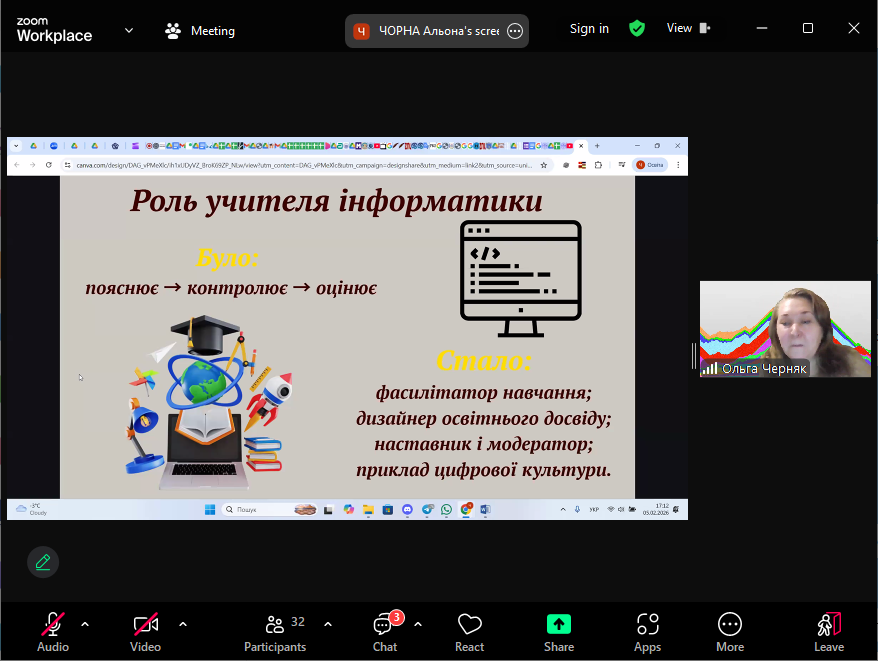Click the green Share screen button
Image resolution: width=878 pixels, height=661 pixels.
(x=559, y=632)
